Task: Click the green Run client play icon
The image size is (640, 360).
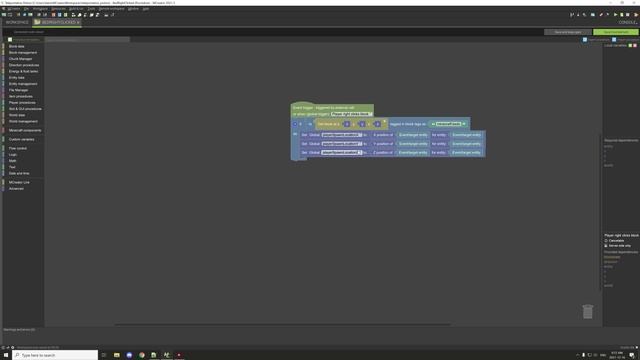Action: pyautogui.click(x=616, y=15)
